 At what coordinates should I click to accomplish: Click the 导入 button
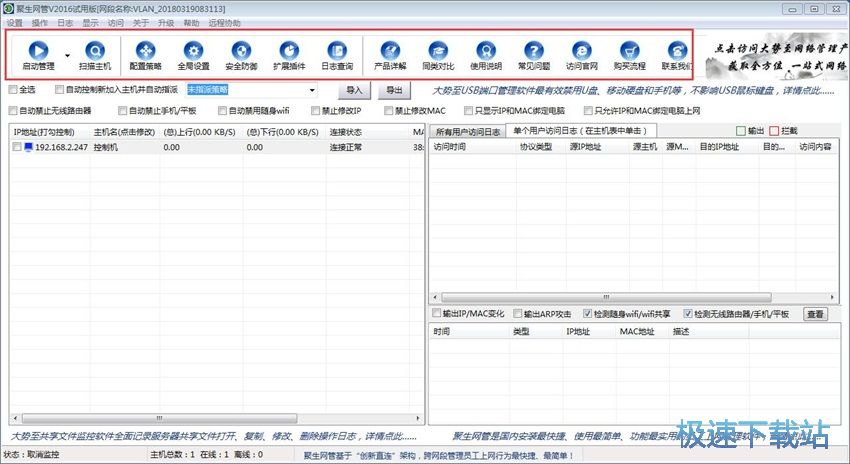354,90
